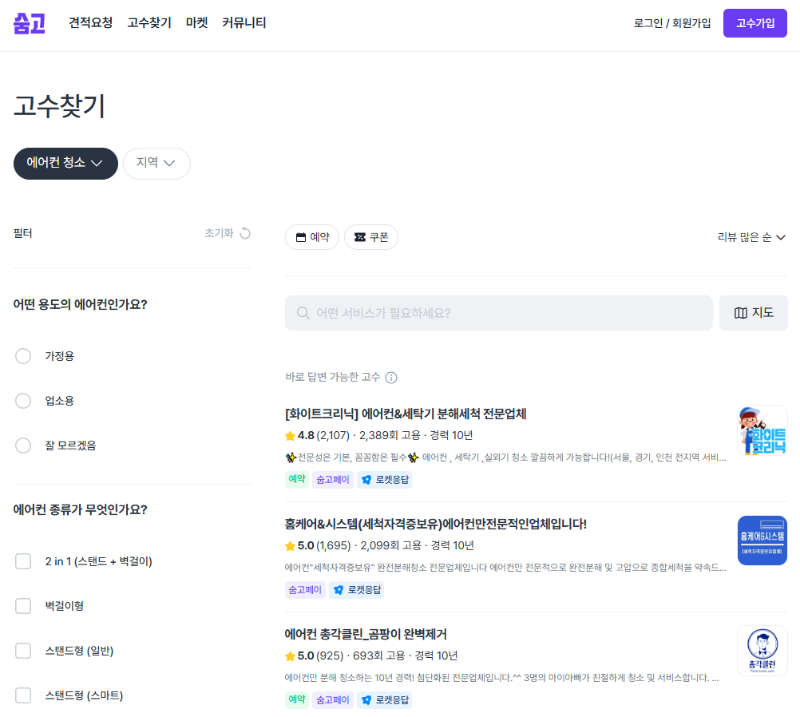
Task: Click the 총각클린 profile thumbnail
Action: [x=761, y=650]
